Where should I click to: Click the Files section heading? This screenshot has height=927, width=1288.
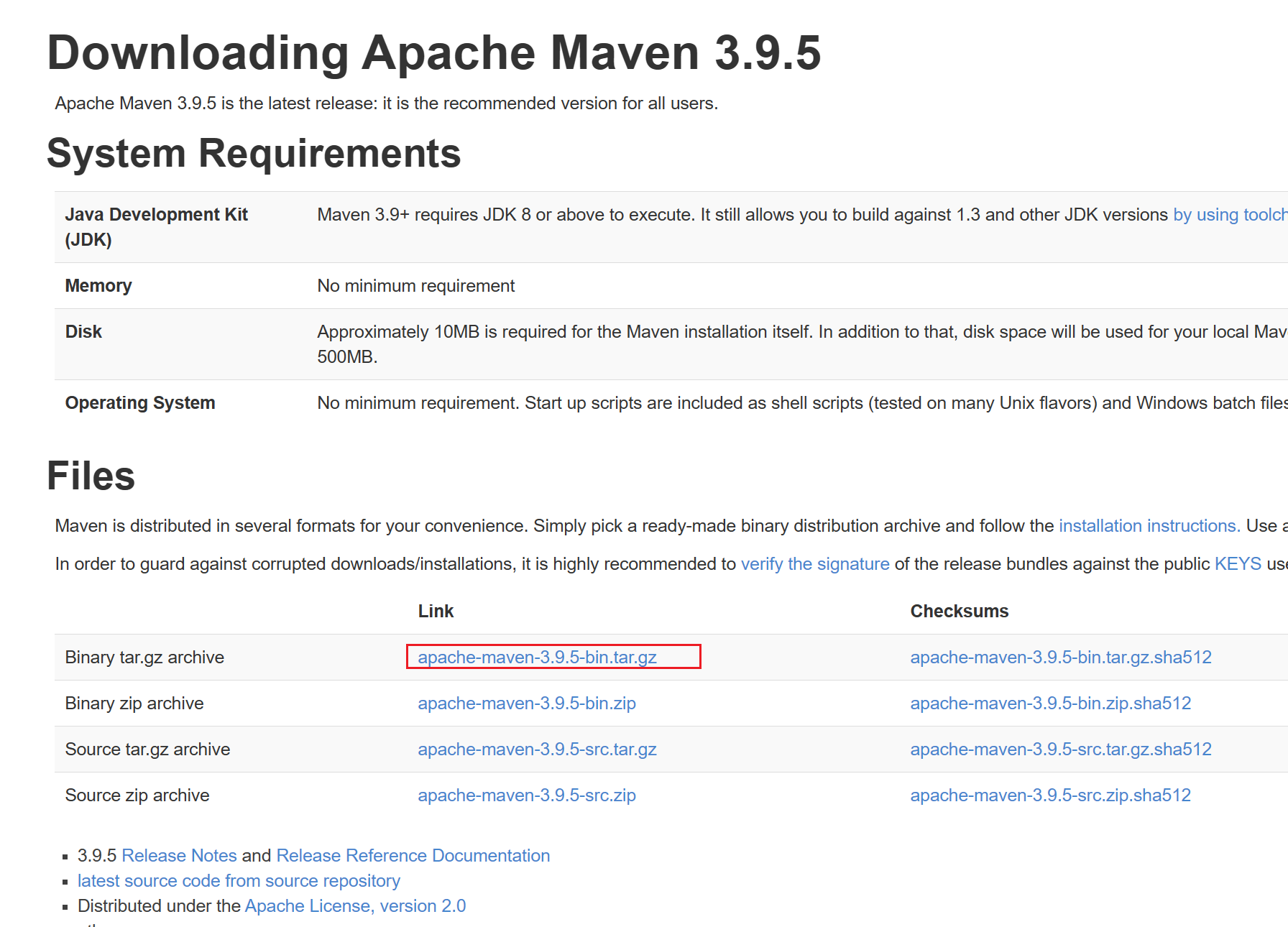[x=91, y=476]
